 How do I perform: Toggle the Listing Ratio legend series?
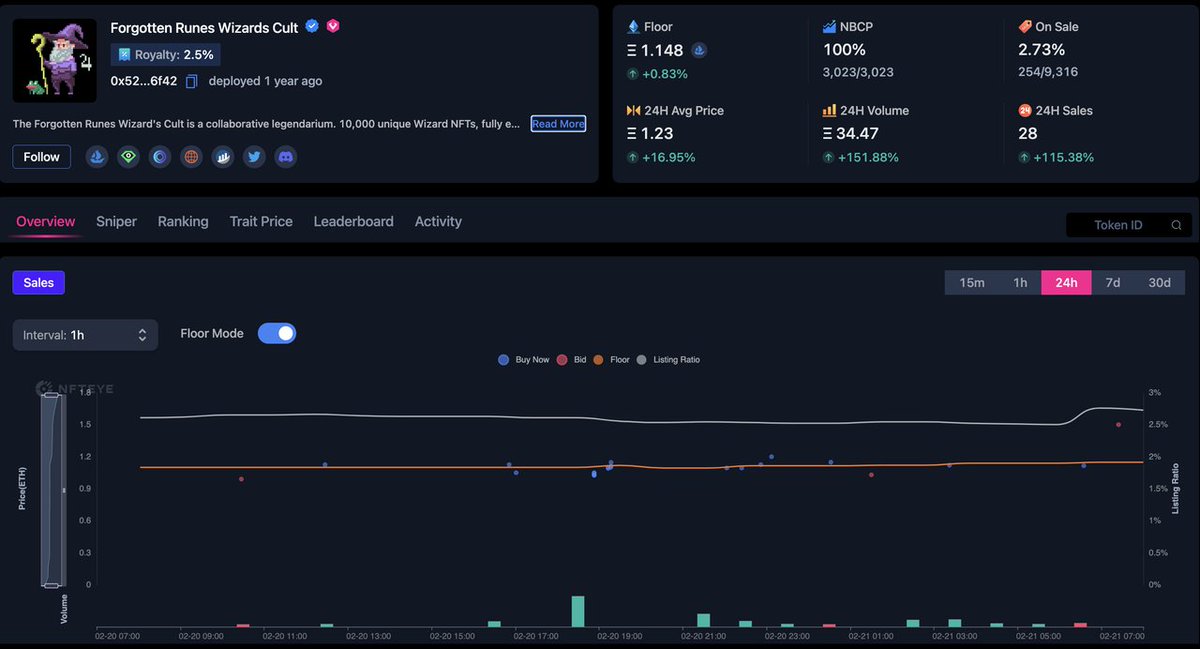668,360
